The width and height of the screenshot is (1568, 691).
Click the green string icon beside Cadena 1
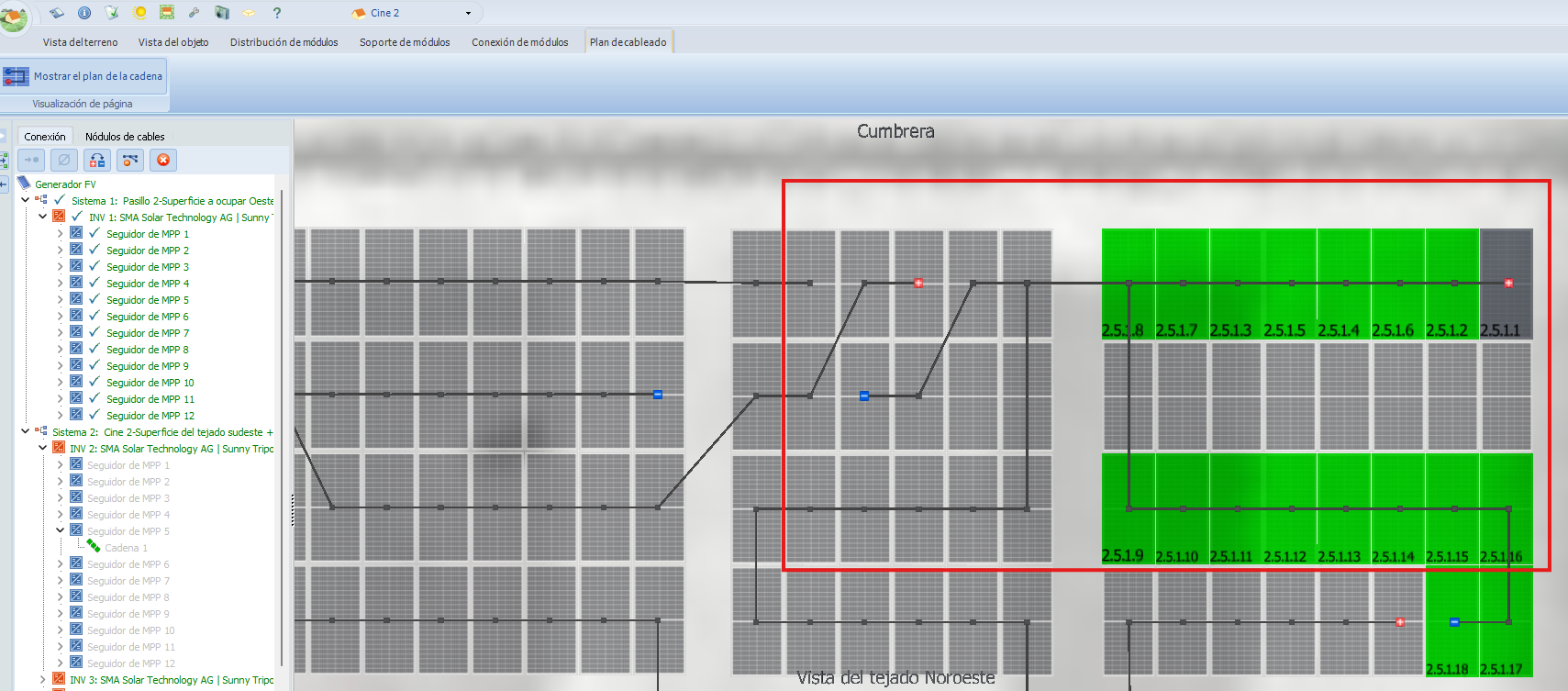[x=94, y=547]
